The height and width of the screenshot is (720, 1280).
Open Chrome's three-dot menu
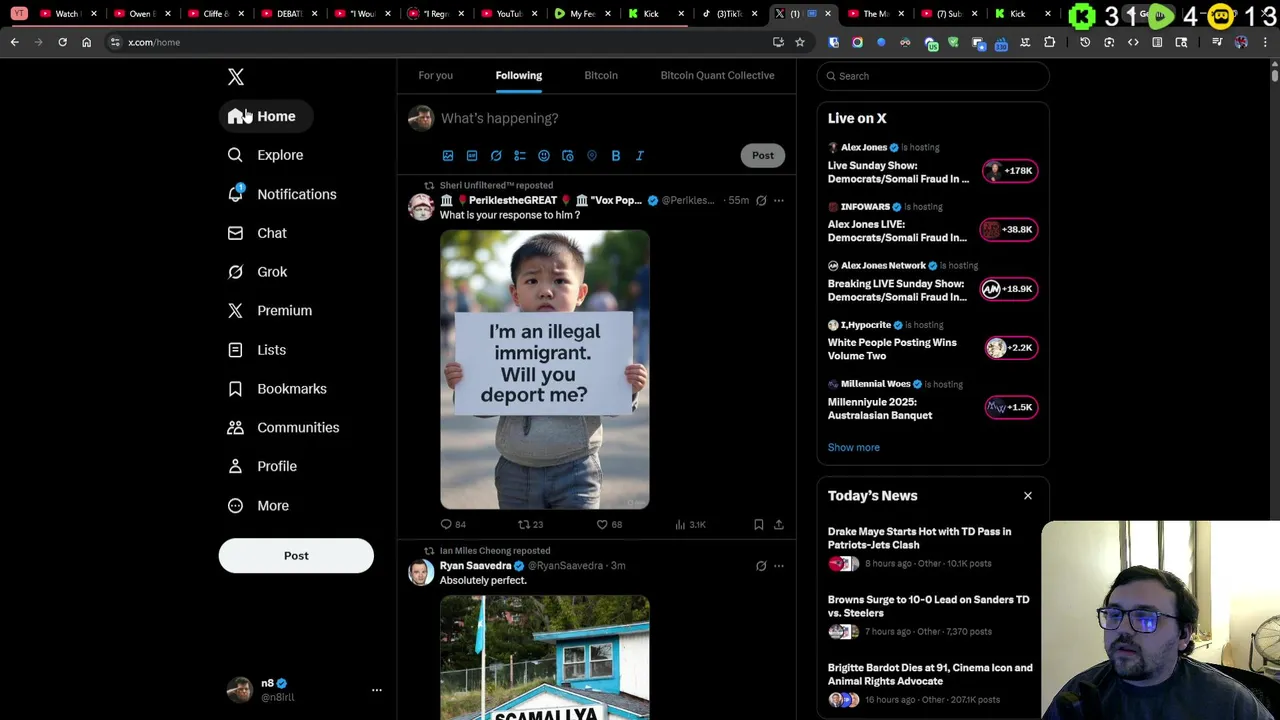[x=1265, y=42]
